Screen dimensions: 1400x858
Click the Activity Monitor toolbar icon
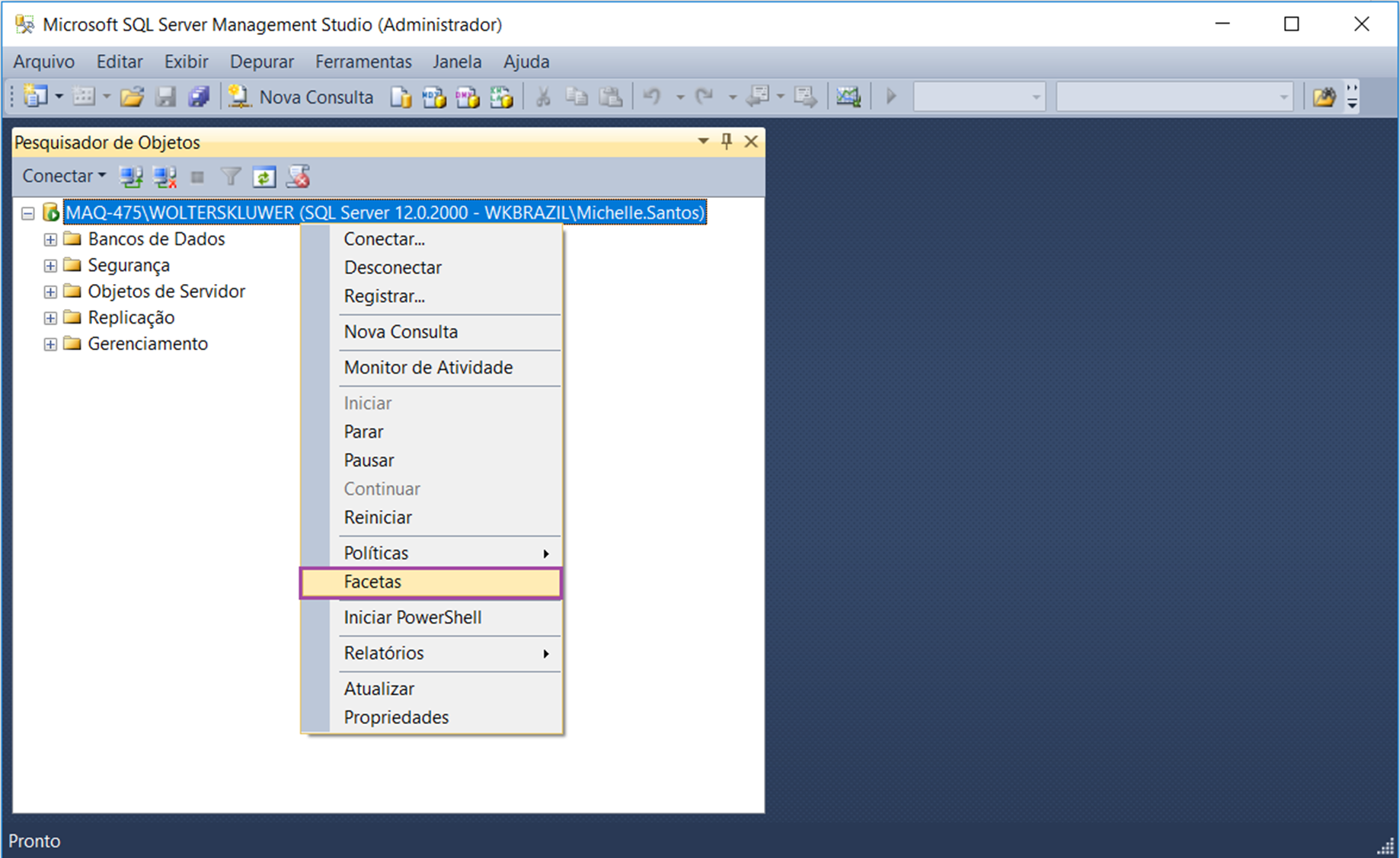point(848,97)
